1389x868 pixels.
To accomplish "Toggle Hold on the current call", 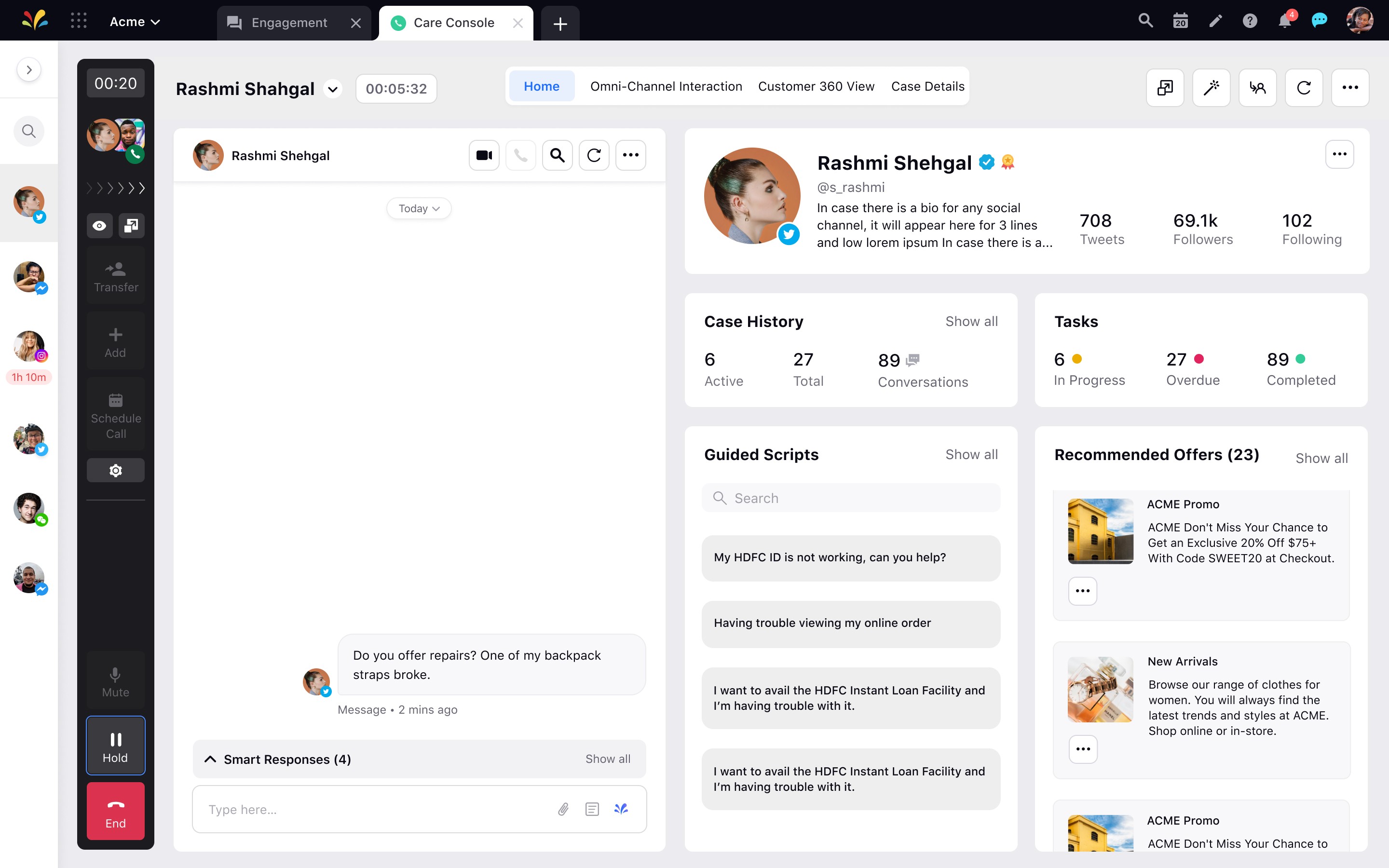I will point(115,745).
